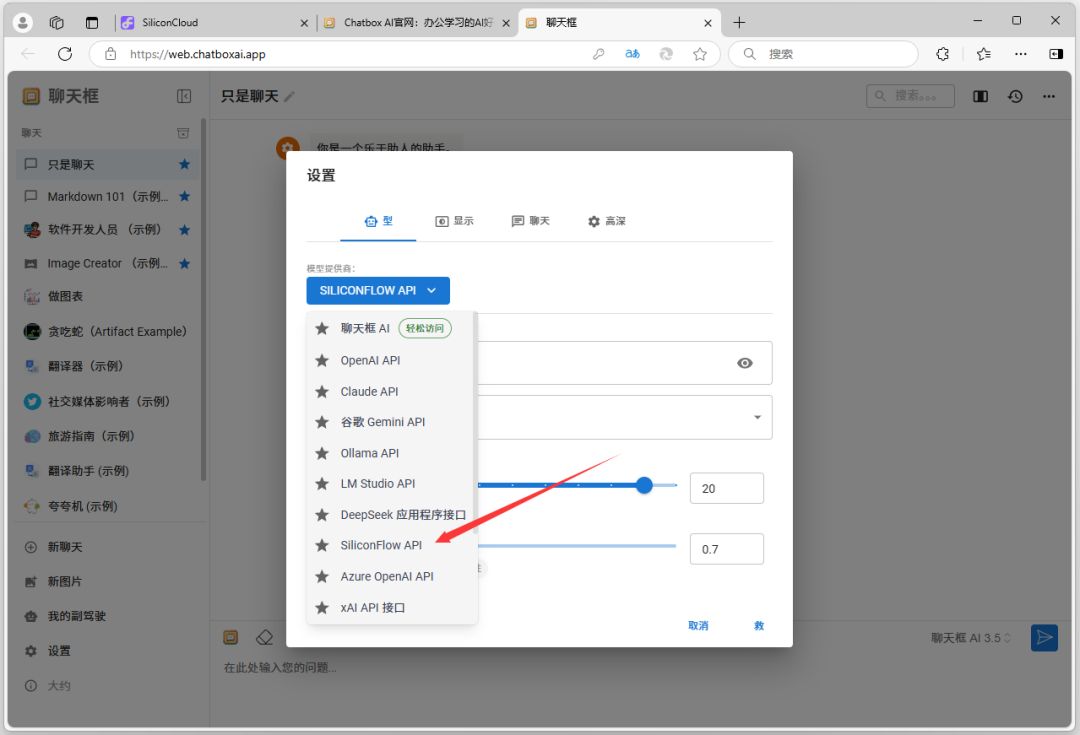
Task: Switch to SiliconCloud browser tab
Action: click(x=214, y=23)
